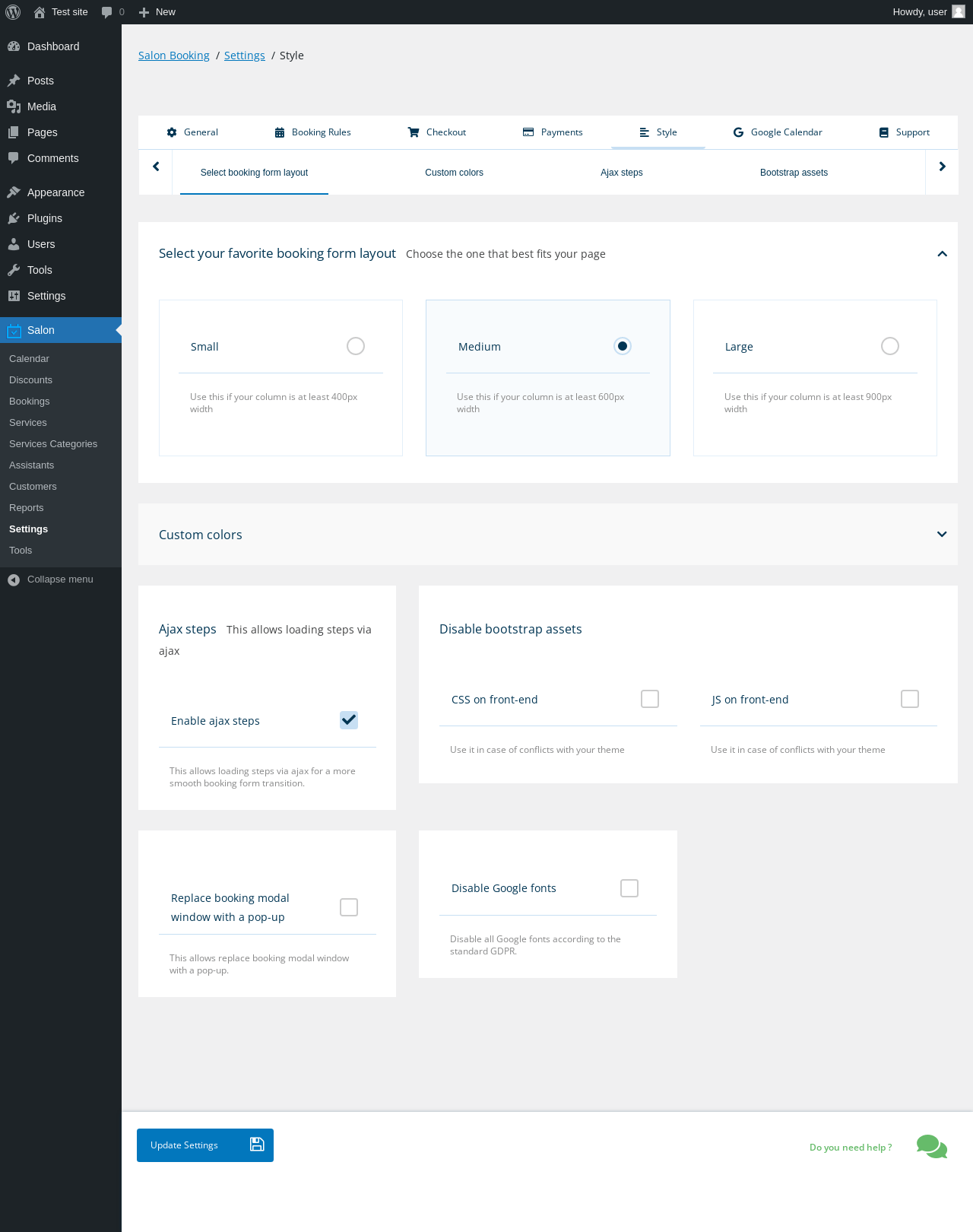The width and height of the screenshot is (973, 1232).
Task: Open bold Settings in the Salon submenu
Action: click(x=28, y=529)
